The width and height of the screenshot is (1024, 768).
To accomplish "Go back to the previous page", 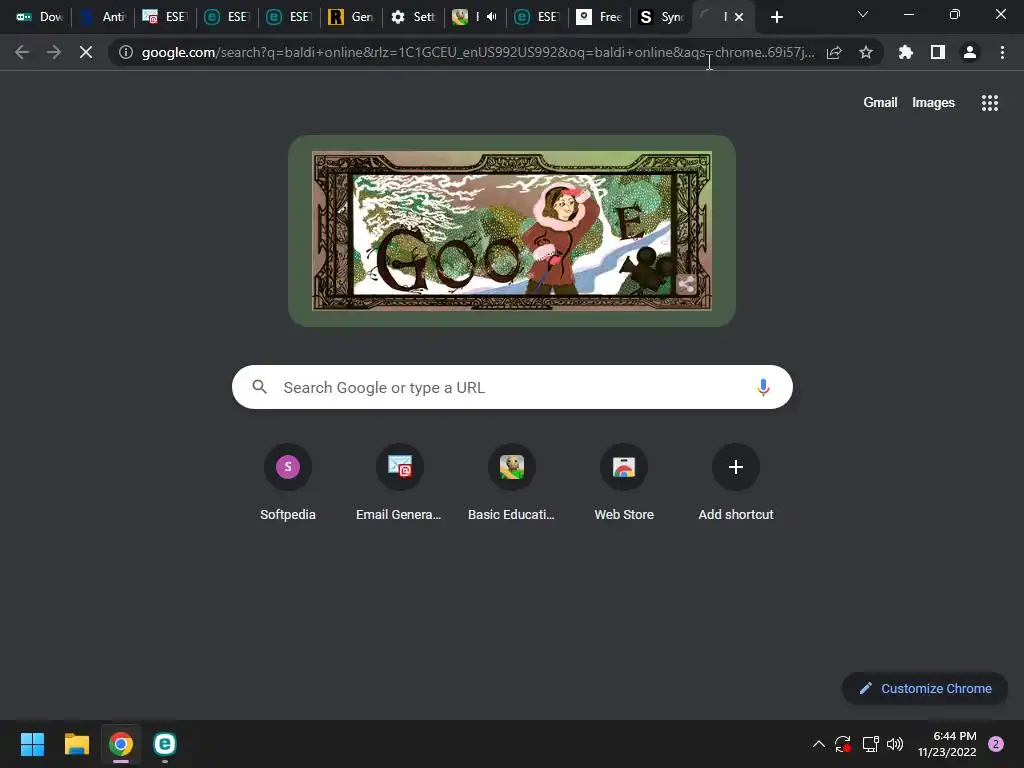I will 22,52.
